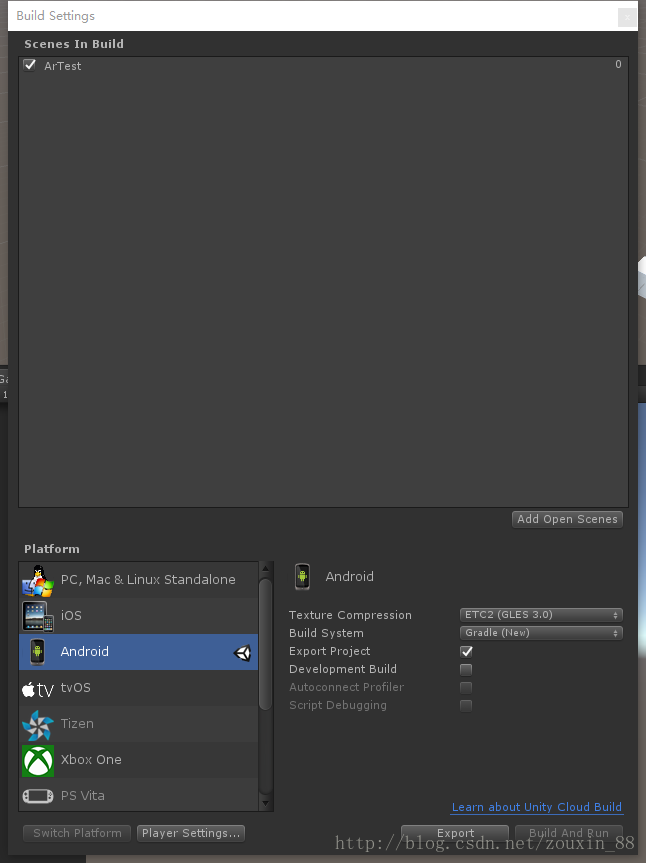Click the PC, Mac & Linux Standalone platform icon
Screen dimensions: 646x863
click(37, 580)
